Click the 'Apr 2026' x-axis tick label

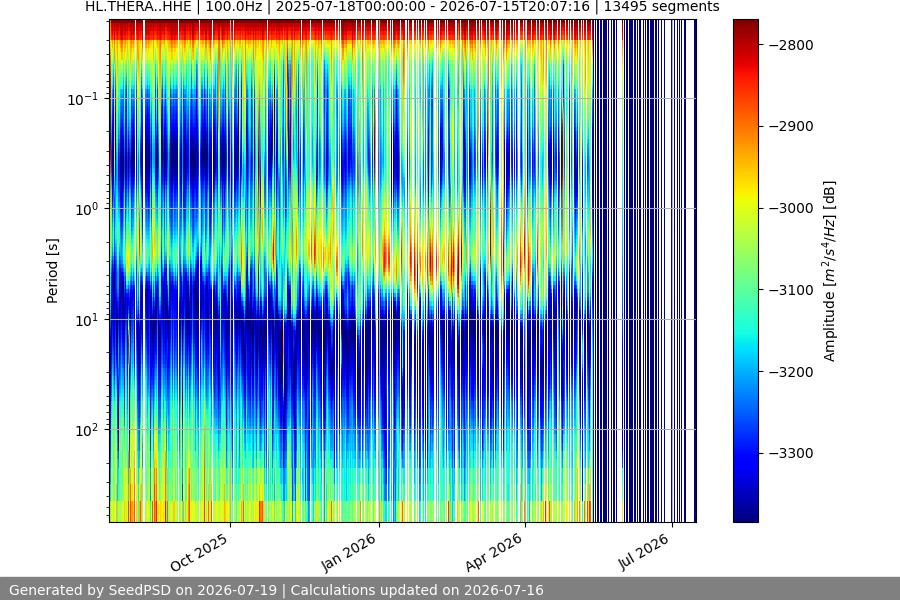coord(493,552)
